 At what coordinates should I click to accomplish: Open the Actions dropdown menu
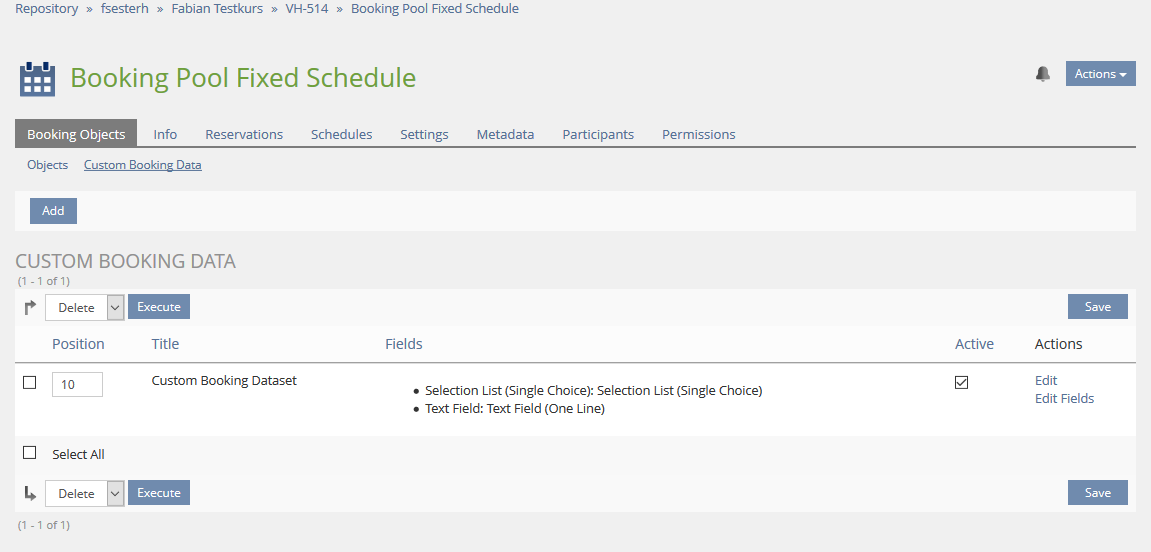pos(1100,74)
